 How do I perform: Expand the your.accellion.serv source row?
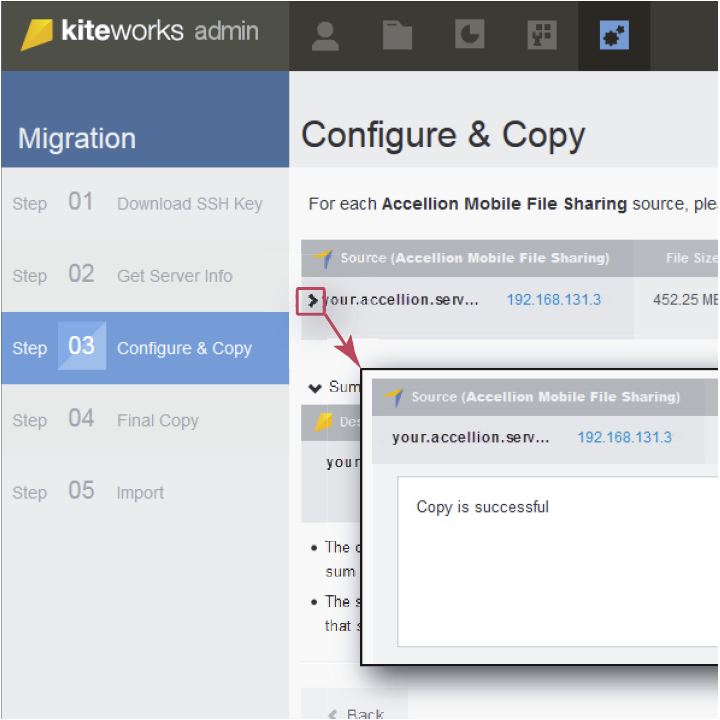click(312, 301)
